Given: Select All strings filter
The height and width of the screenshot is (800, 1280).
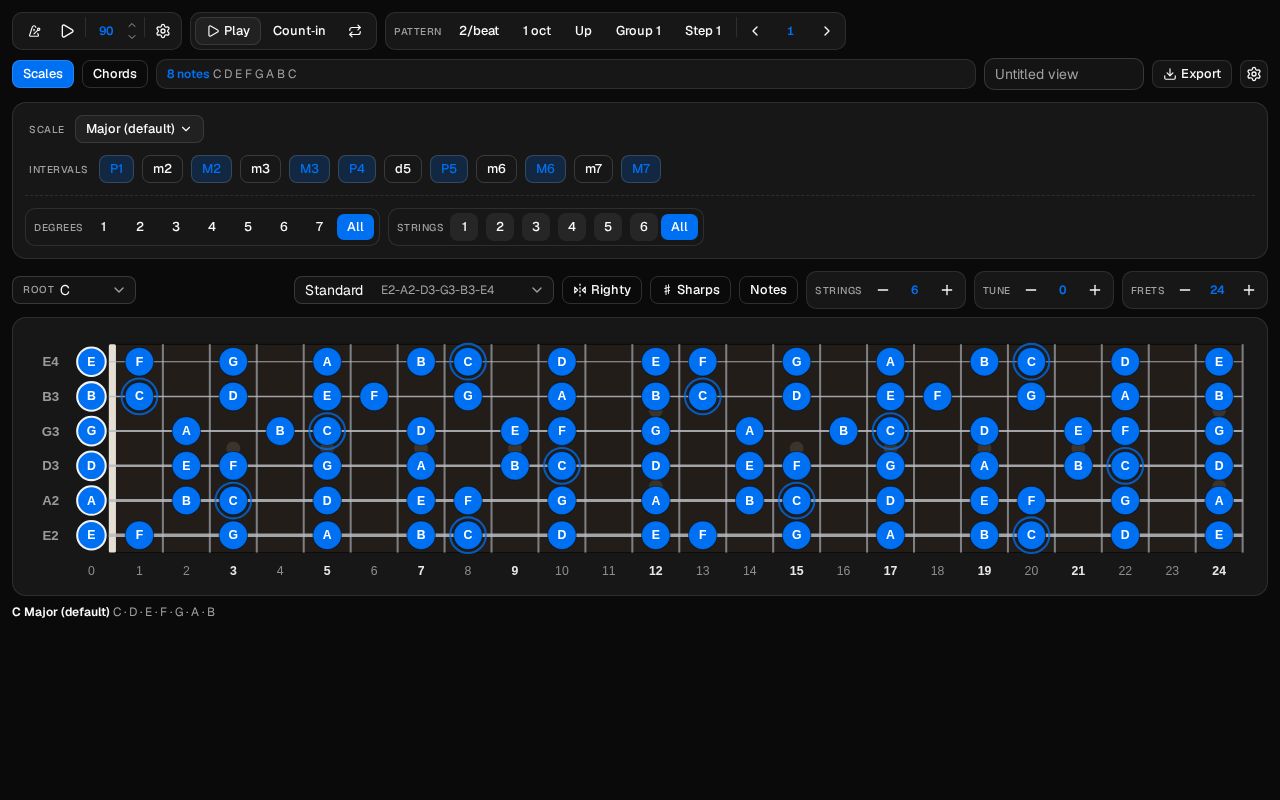Looking at the screenshot, I should (x=679, y=227).
